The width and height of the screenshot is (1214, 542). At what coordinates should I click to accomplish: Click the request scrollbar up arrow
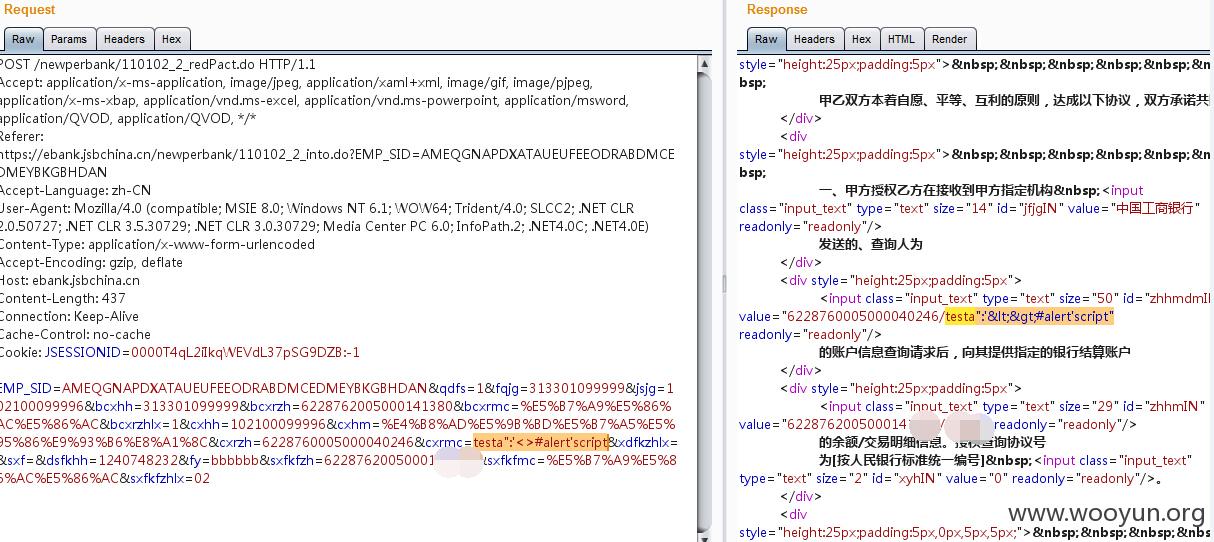704,63
